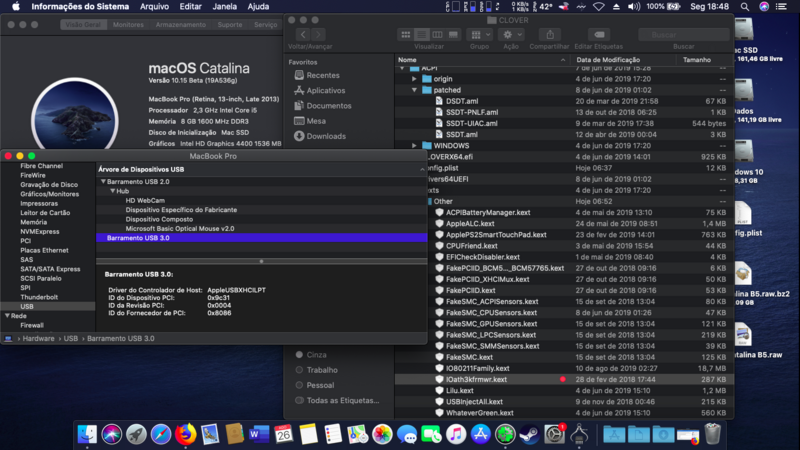This screenshot has height=450, width=800.
Task: Switch Finder to icon view
Action: [x=406, y=35]
